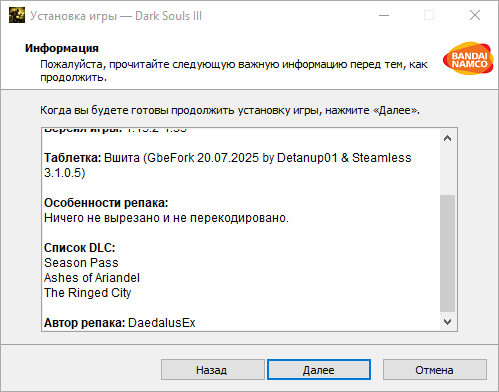Close the installer window
Image resolution: width=499 pixels, height=392 pixels.
[x=475, y=15]
